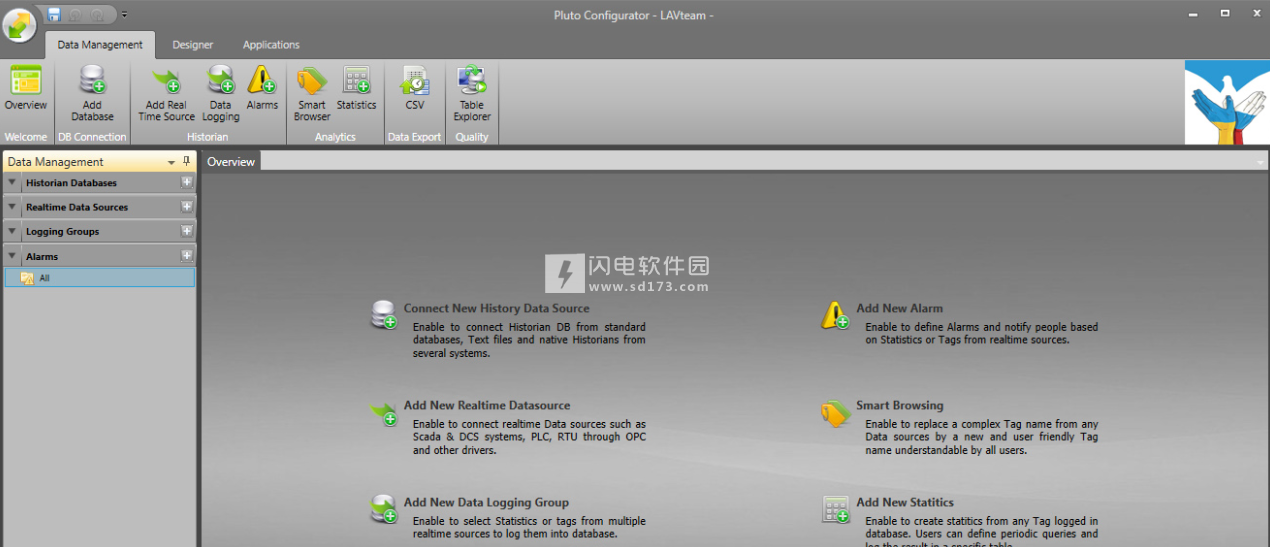Click the Add New Statitics calculator icon

point(835,509)
